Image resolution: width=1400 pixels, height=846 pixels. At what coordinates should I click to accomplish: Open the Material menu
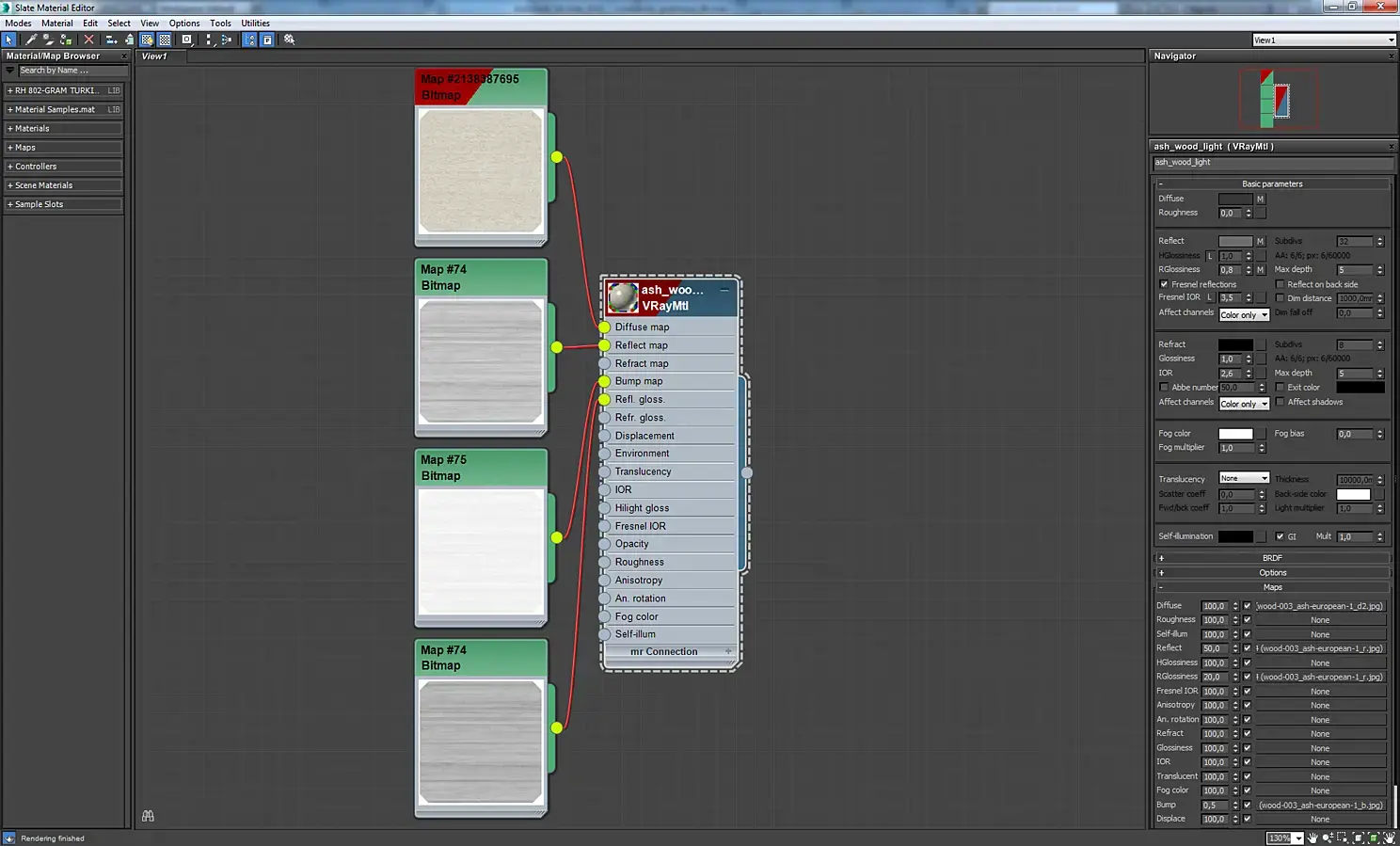[x=56, y=23]
